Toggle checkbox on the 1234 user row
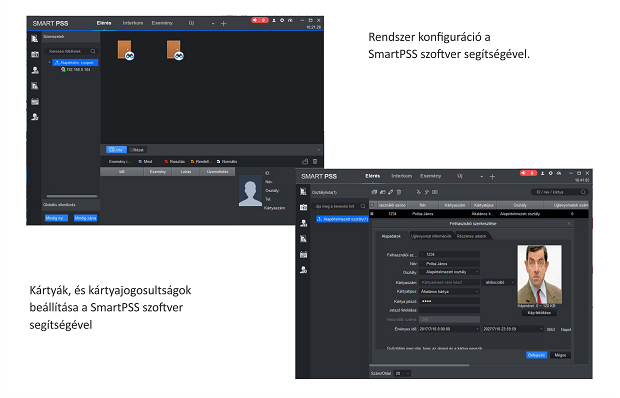Image resolution: width=620 pixels, height=398 pixels. [x=372, y=214]
